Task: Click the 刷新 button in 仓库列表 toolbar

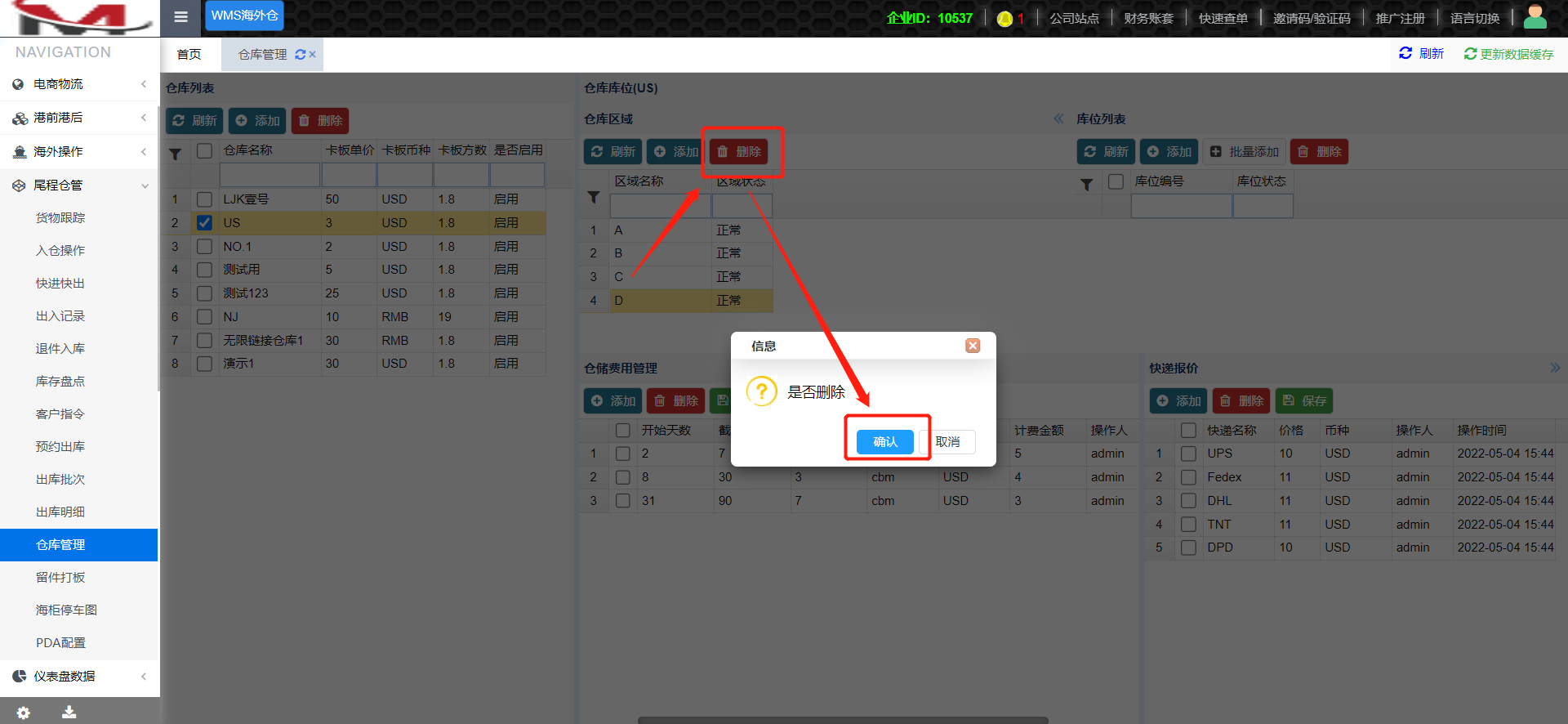Action: pyautogui.click(x=194, y=121)
